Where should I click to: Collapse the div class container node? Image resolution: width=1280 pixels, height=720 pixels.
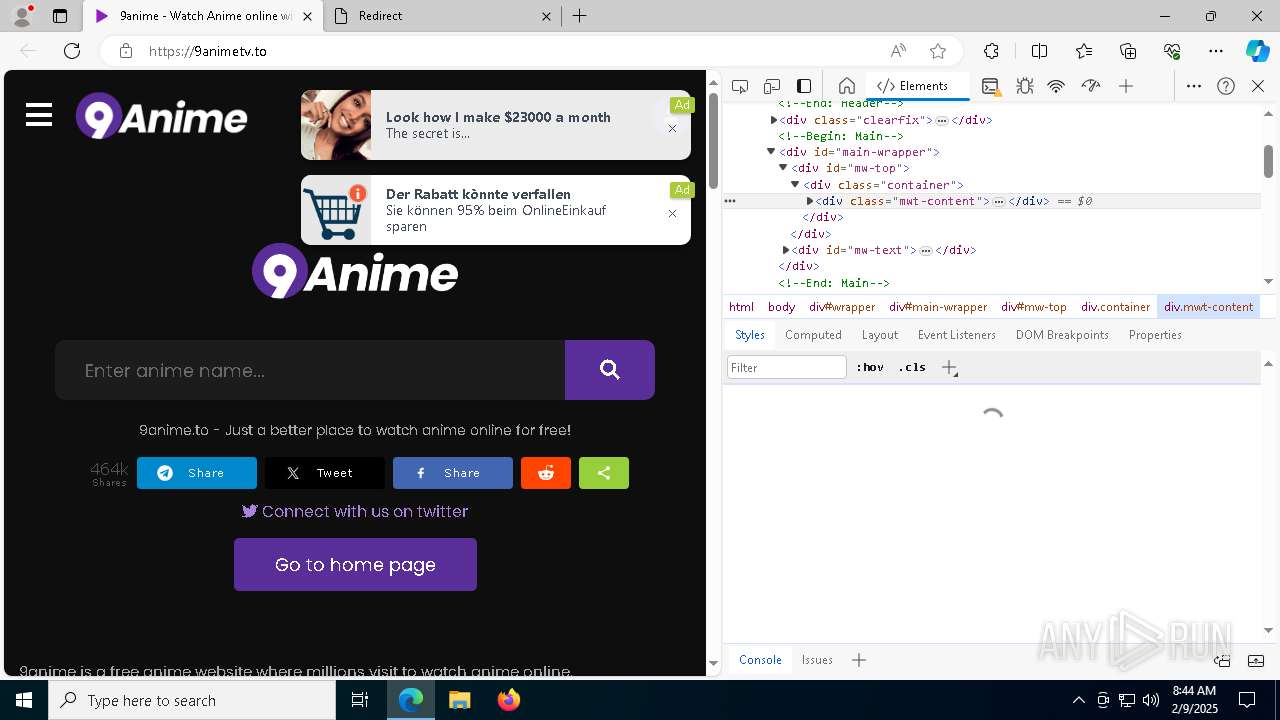coord(795,185)
